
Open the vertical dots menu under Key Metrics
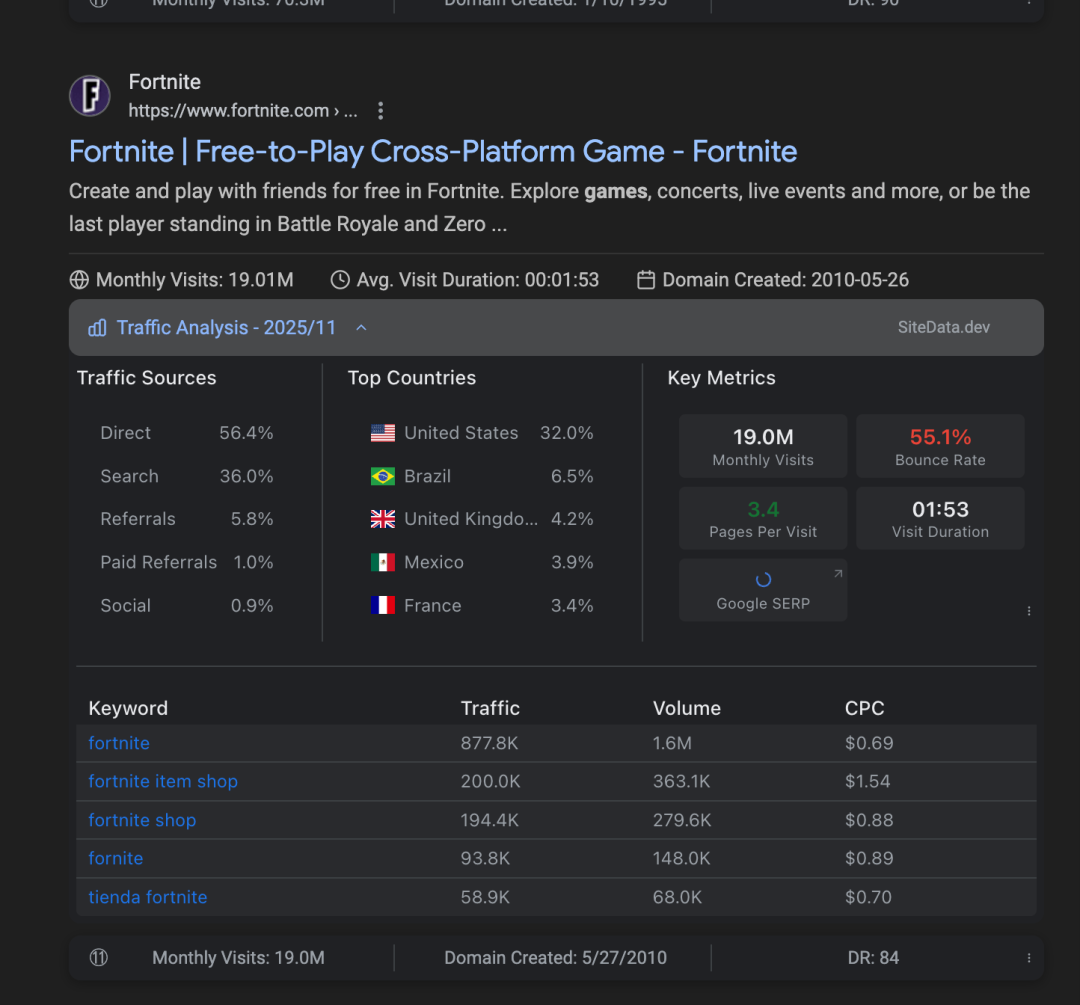(1029, 611)
